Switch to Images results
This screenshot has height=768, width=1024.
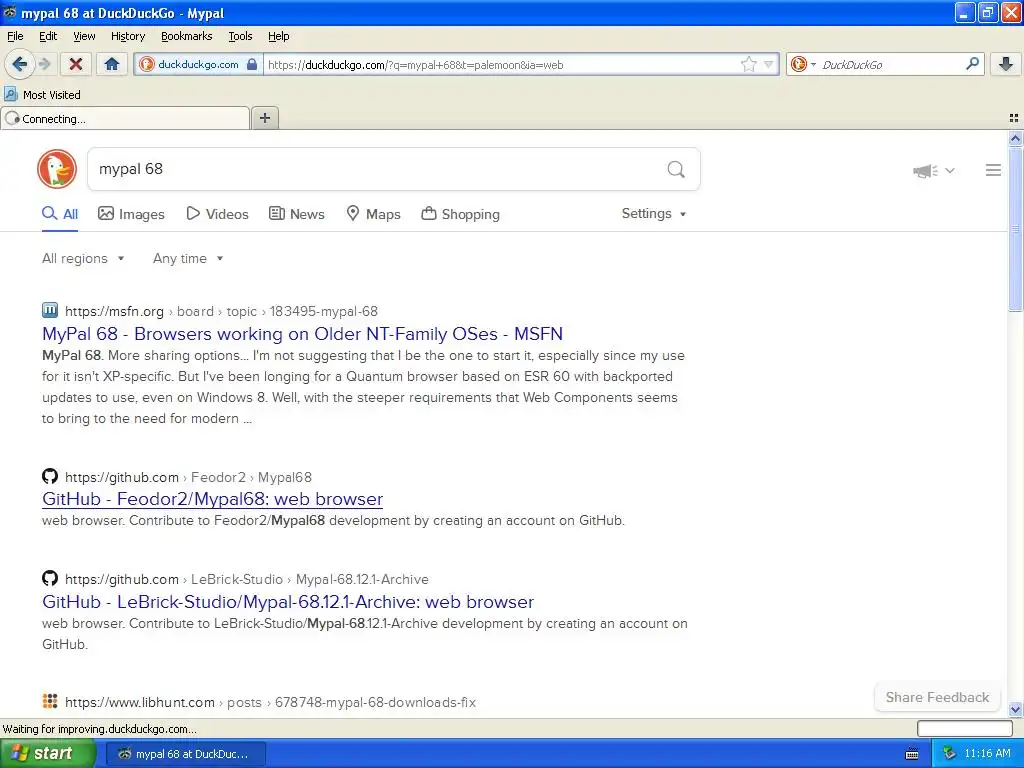(x=131, y=214)
